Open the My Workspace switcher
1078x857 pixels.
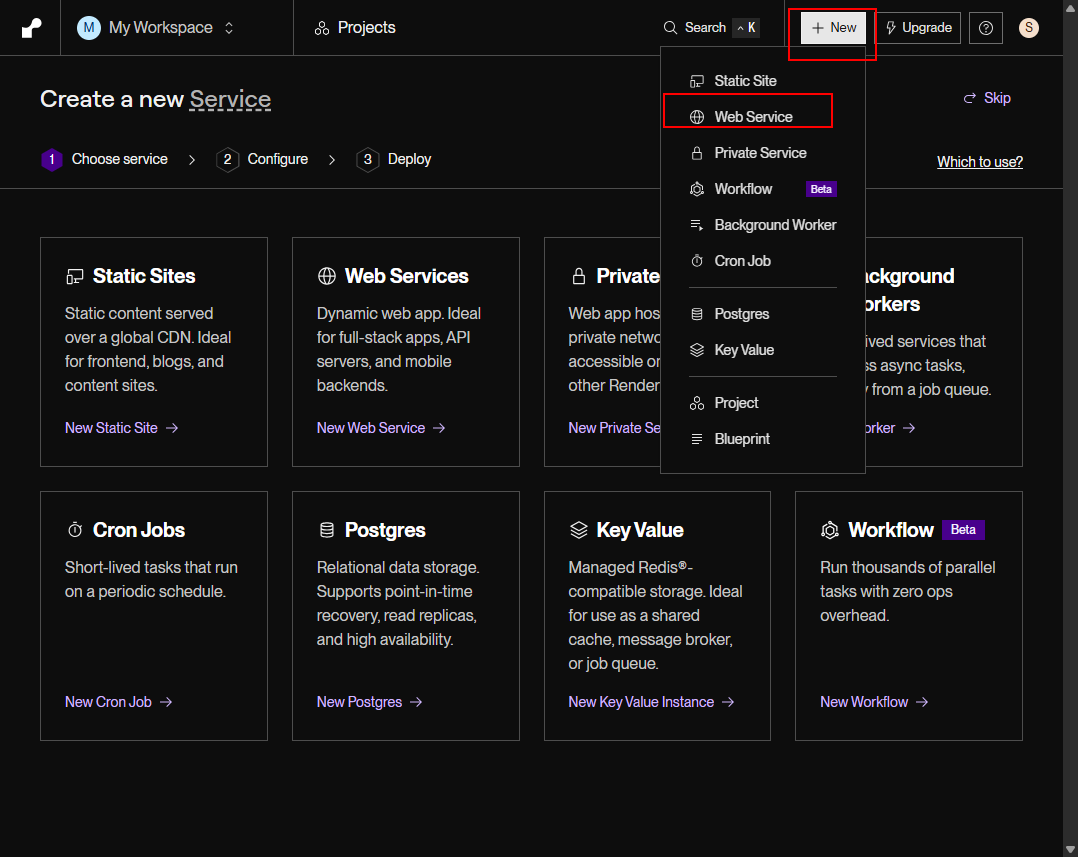coord(156,27)
